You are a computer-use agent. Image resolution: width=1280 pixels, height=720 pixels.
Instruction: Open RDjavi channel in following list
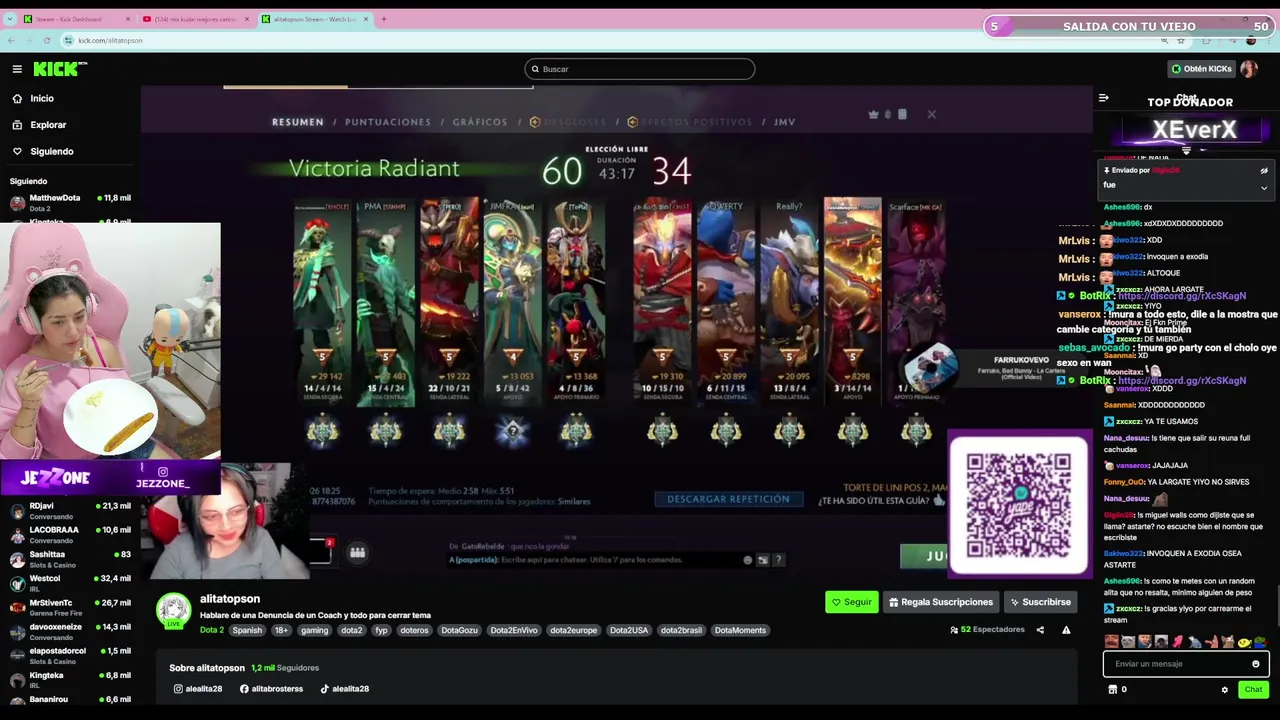coord(70,510)
